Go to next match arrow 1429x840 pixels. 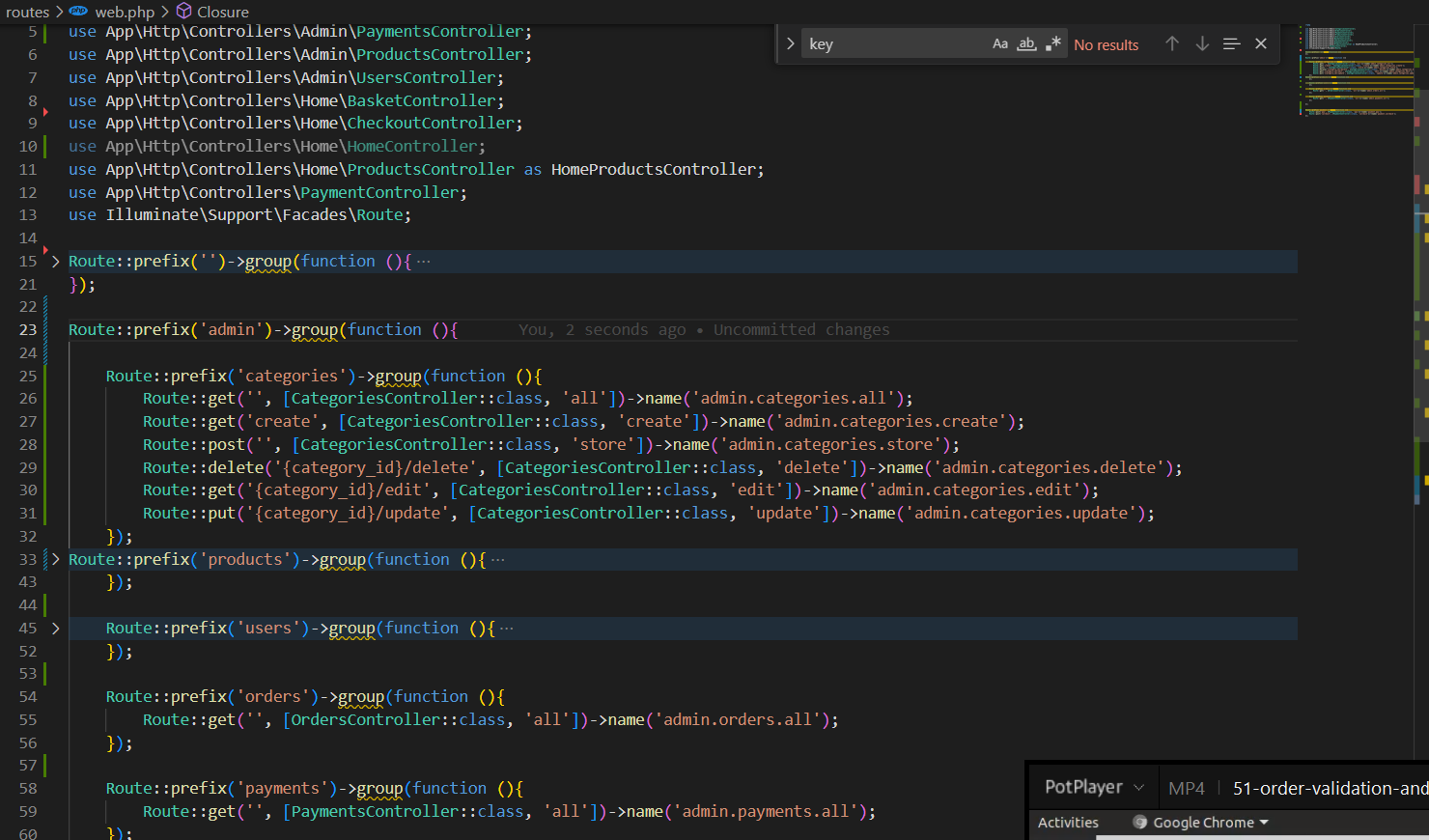1202,44
